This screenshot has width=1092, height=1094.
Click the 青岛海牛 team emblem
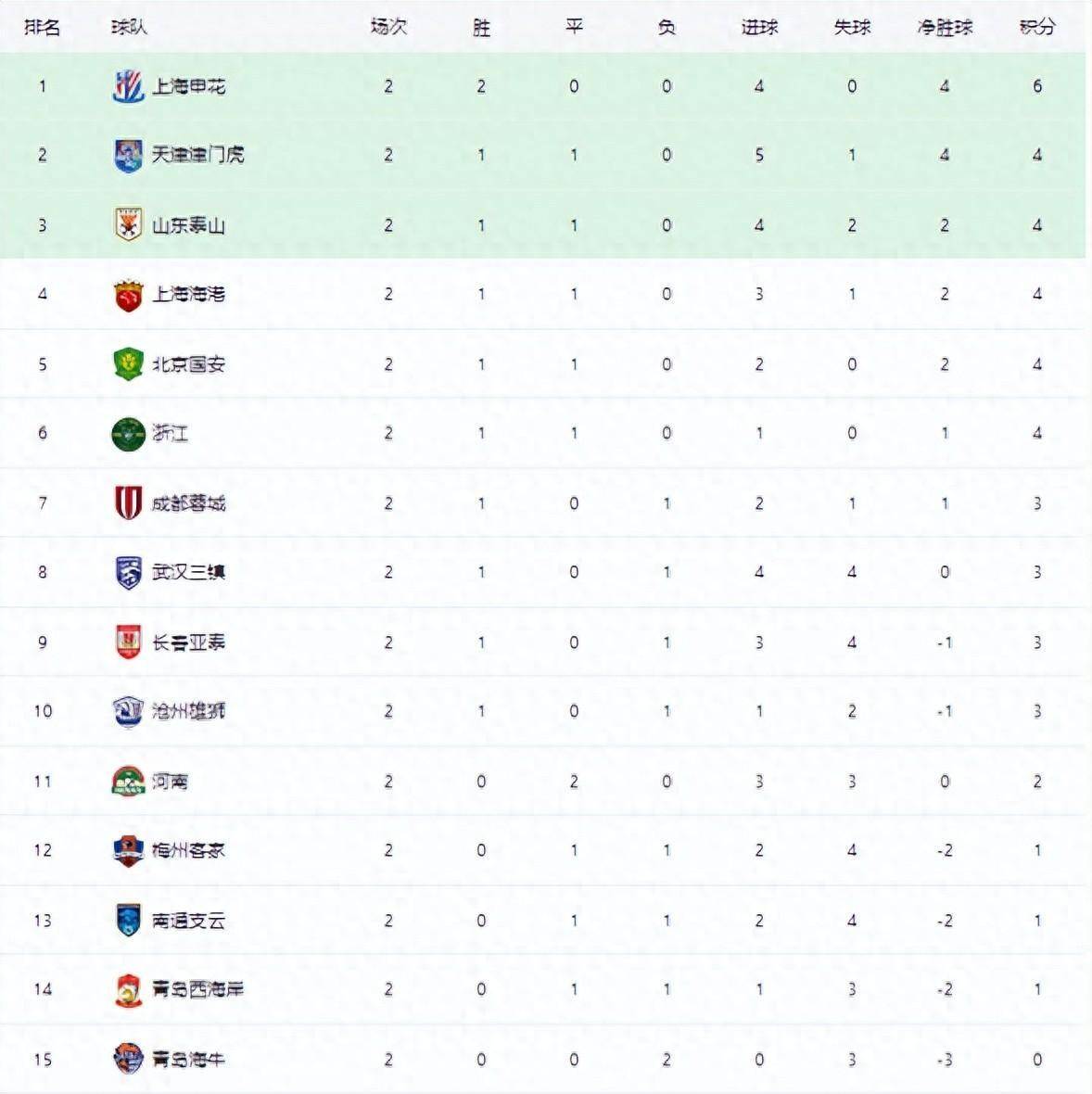128,1059
